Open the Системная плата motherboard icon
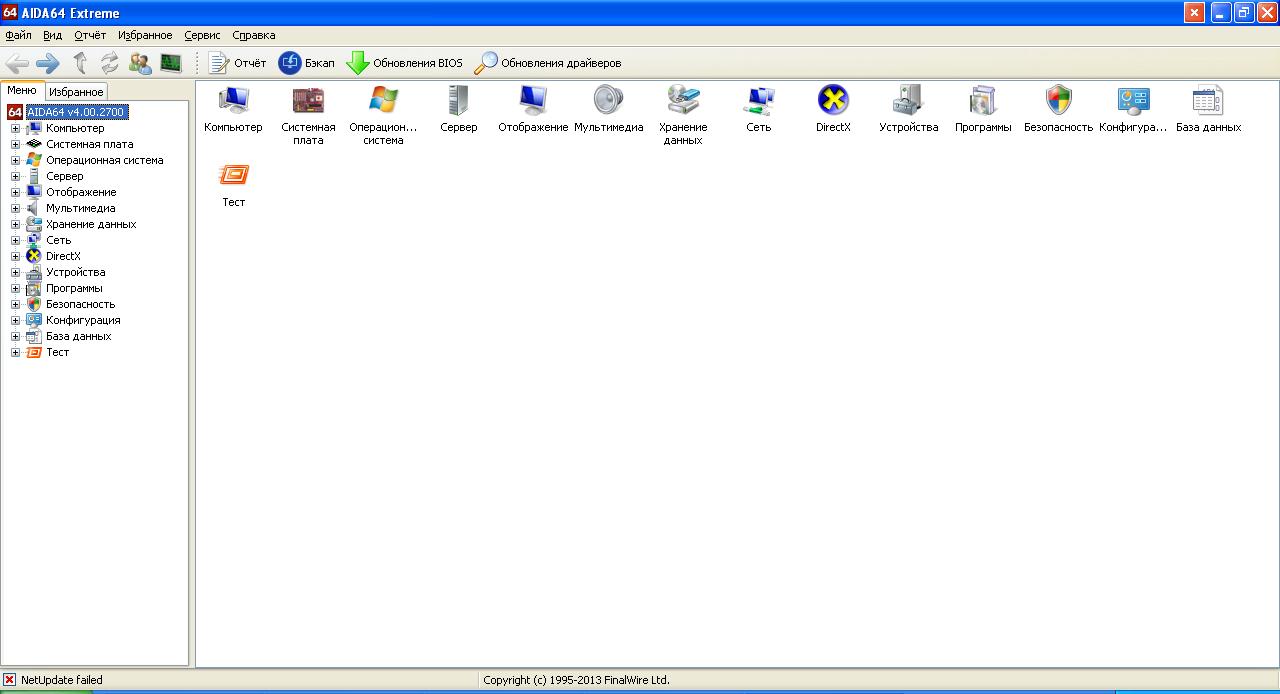This screenshot has height=694, width=1280. [x=308, y=100]
